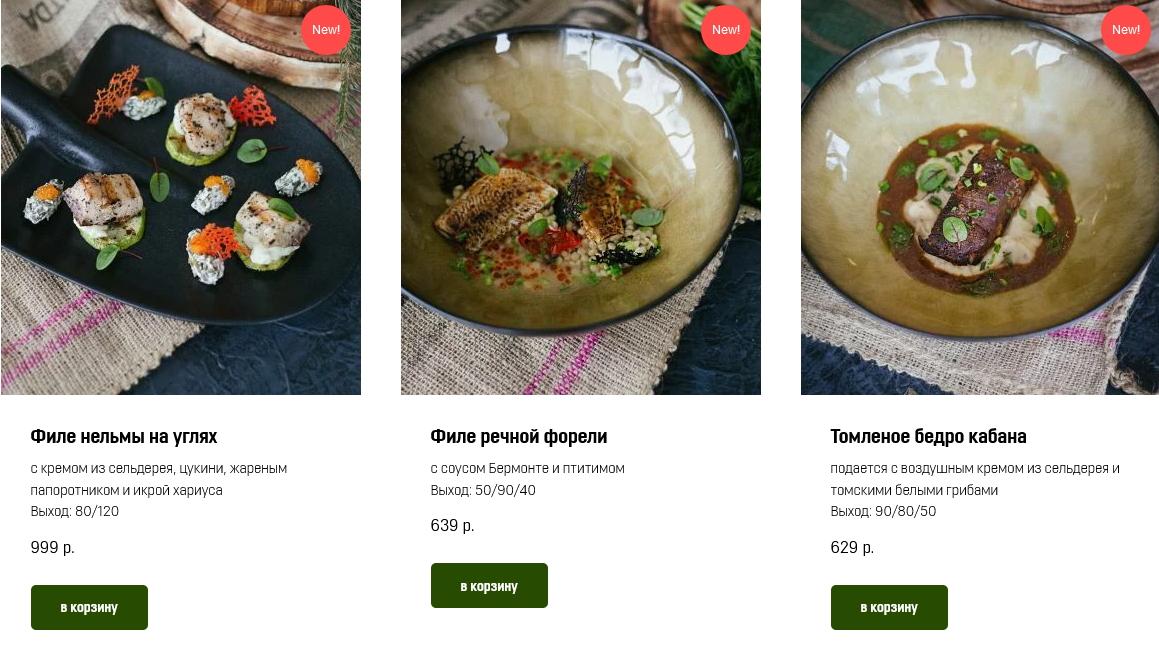The image size is (1159, 667).
Task: Click the Выход: 80/120 weight line
Action: tap(75, 512)
